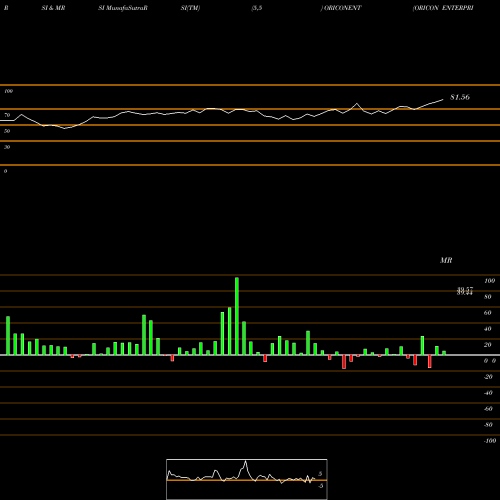Click the MR axis label -40

[488, 393]
